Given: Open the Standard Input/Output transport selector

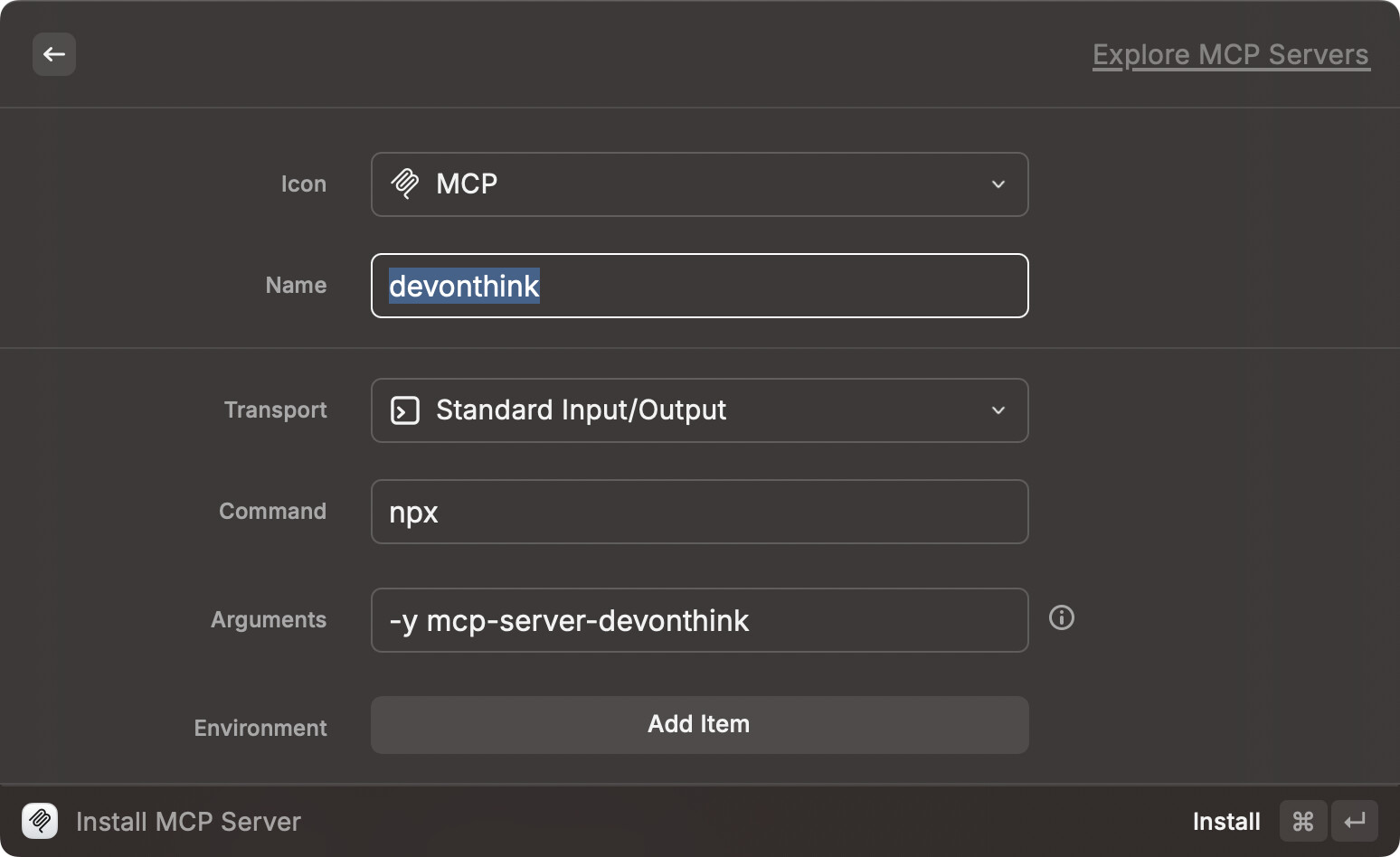Looking at the screenshot, I should point(698,410).
